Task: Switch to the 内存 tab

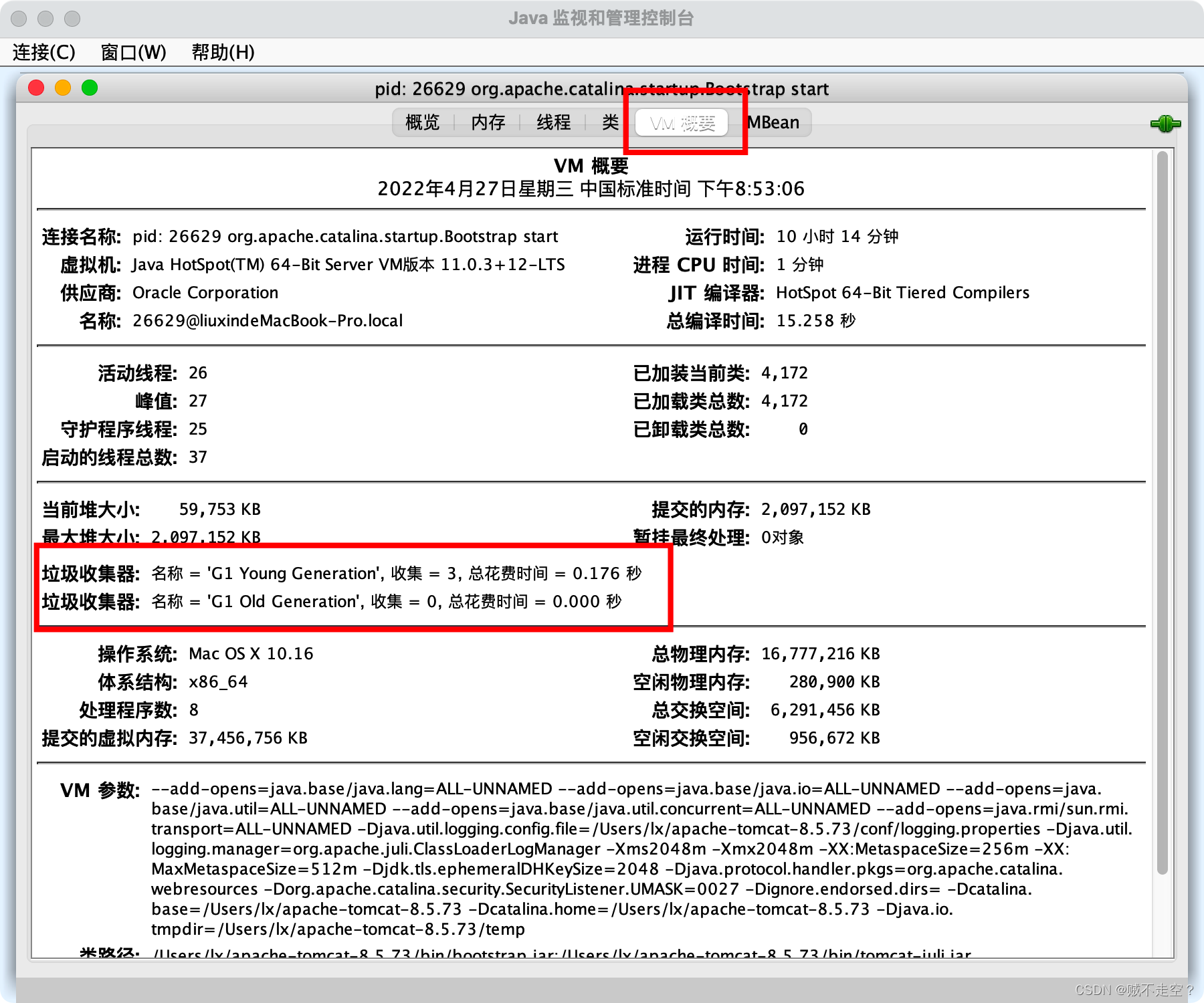Action: pyautogui.click(x=488, y=122)
